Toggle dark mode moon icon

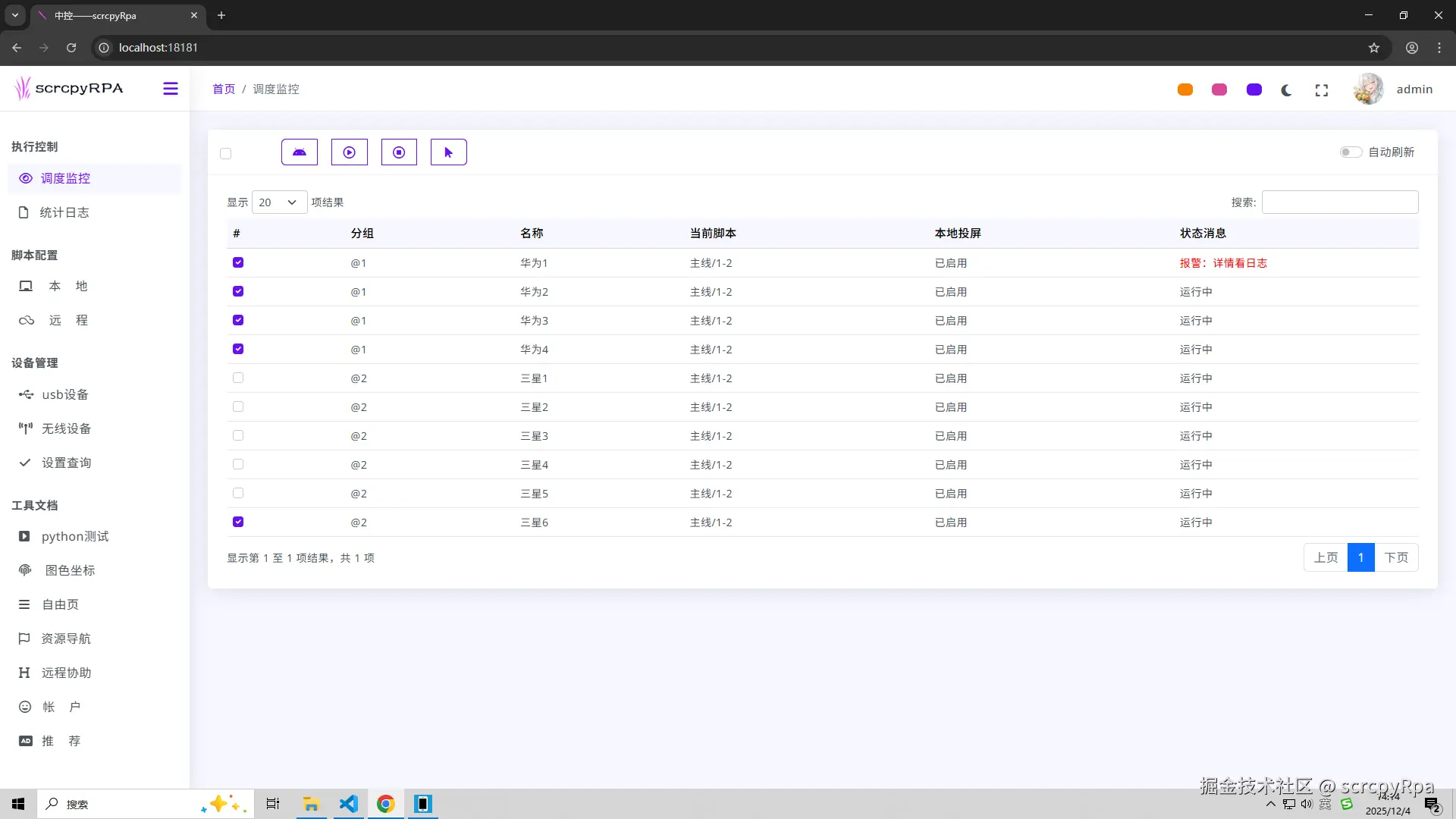pyautogui.click(x=1287, y=90)
